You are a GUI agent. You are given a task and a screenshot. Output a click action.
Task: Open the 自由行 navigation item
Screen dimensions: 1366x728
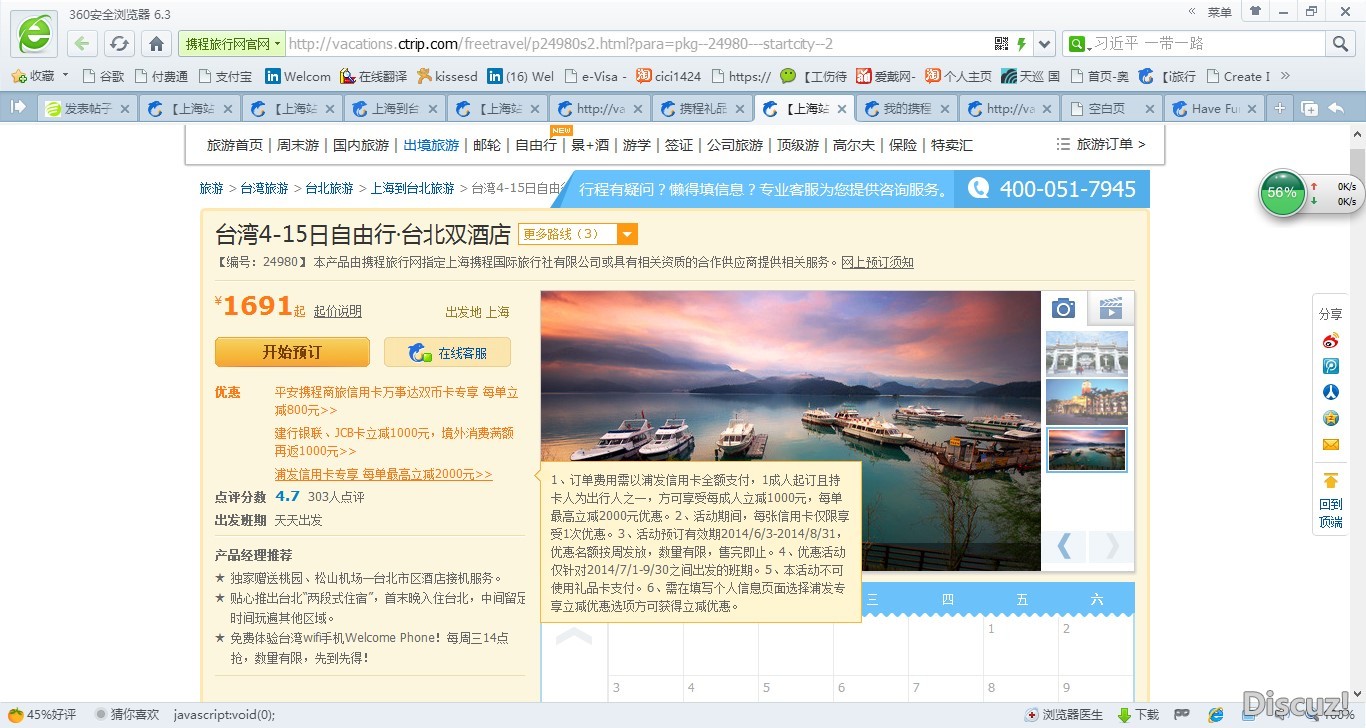pyautogui.click(x=536, y=145)
